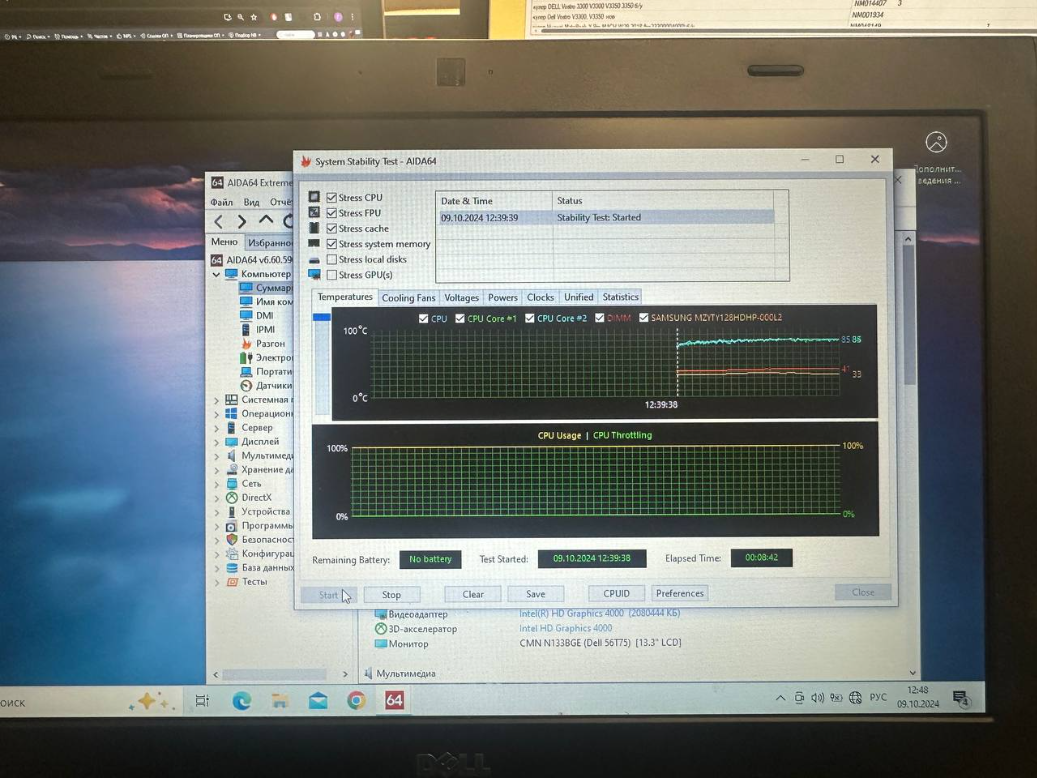This screenshot has width=1037, height=778.
Task: Open the Файл menu in AIDA64
Action: tap(222, 202)
